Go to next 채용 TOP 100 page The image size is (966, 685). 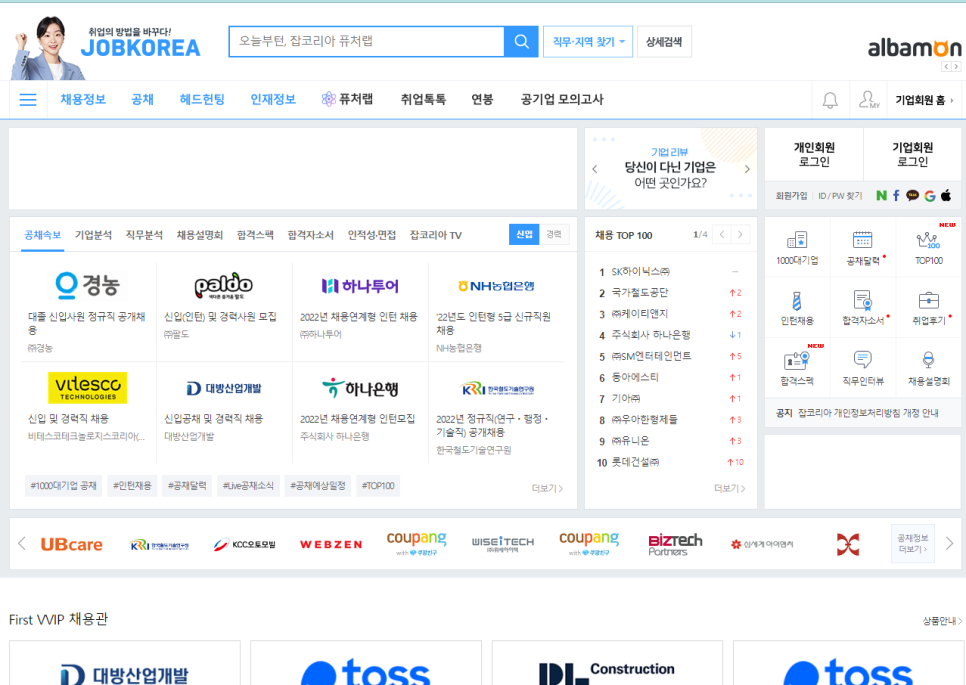coord(740,234)
